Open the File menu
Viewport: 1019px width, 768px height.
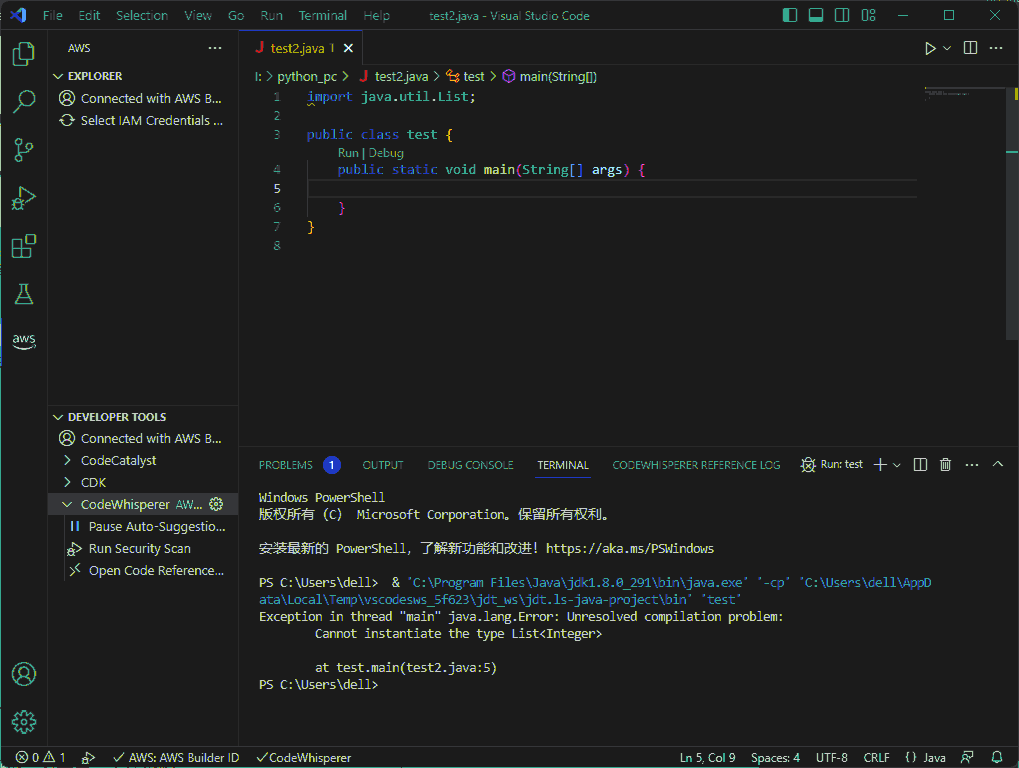click(x=53, y=15)
